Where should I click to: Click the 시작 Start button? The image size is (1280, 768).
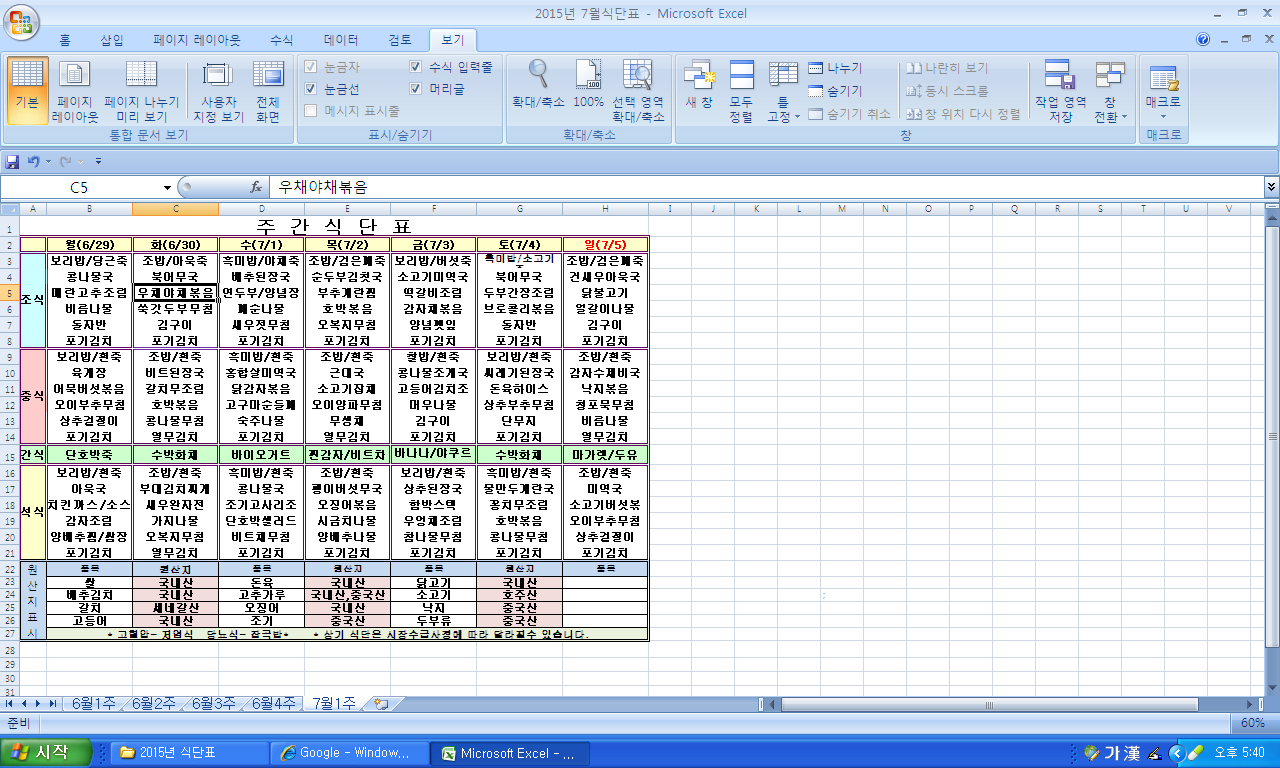coord(46,753)
